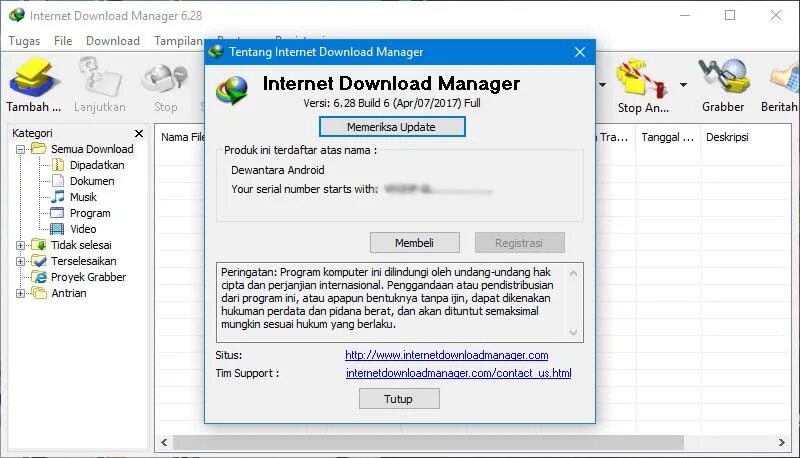Viewport: 800px width, 458px height.
Task: Click the Membeli button
Action: (x=414, y=243)
